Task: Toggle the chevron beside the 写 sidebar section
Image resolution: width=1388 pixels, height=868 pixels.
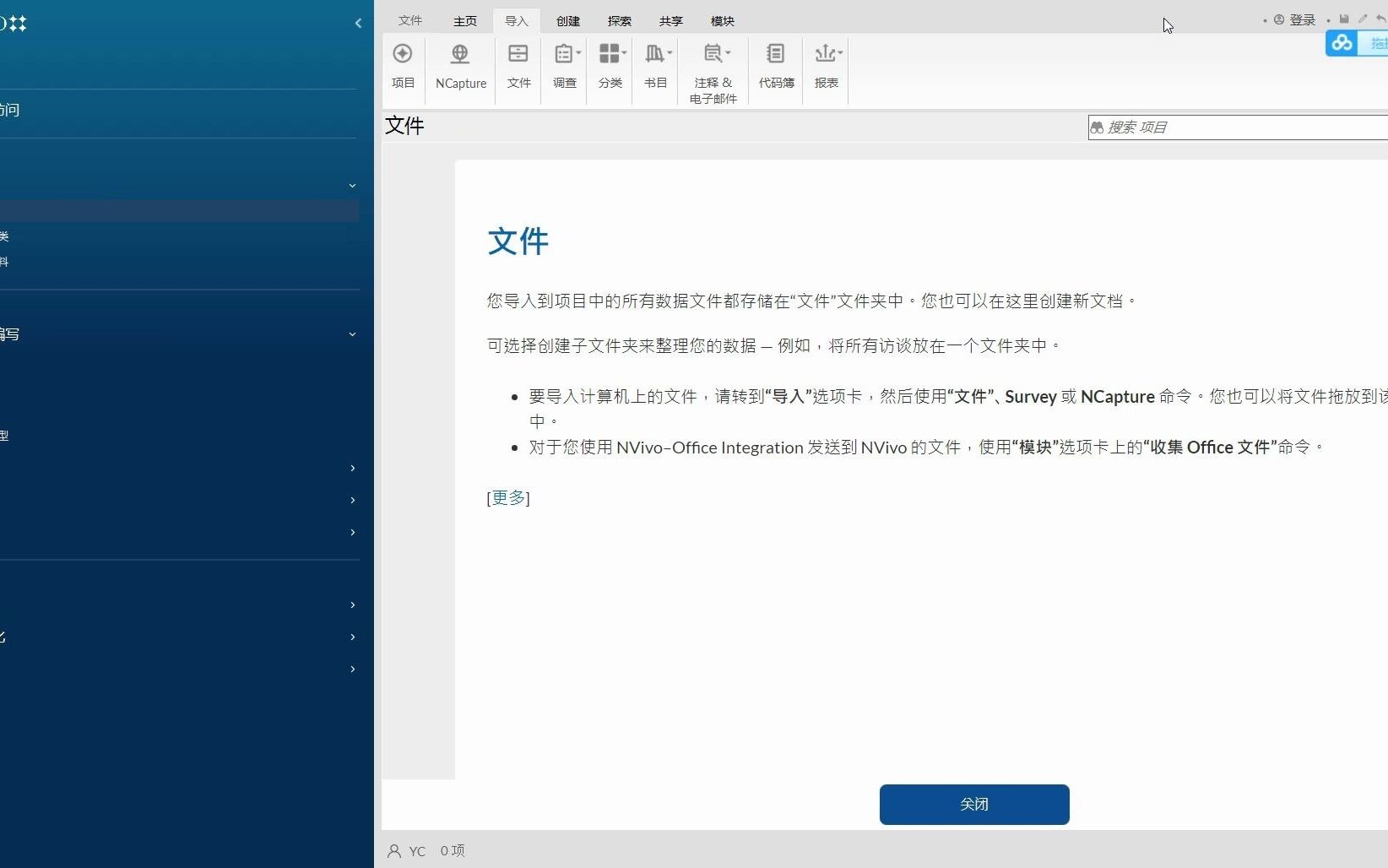Action: (x=353, y=334)
